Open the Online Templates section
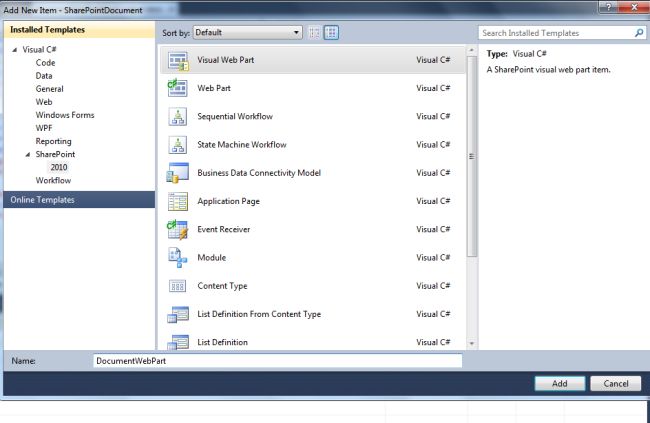The width and height of the screenshot is (650, 423). (79, 199)
